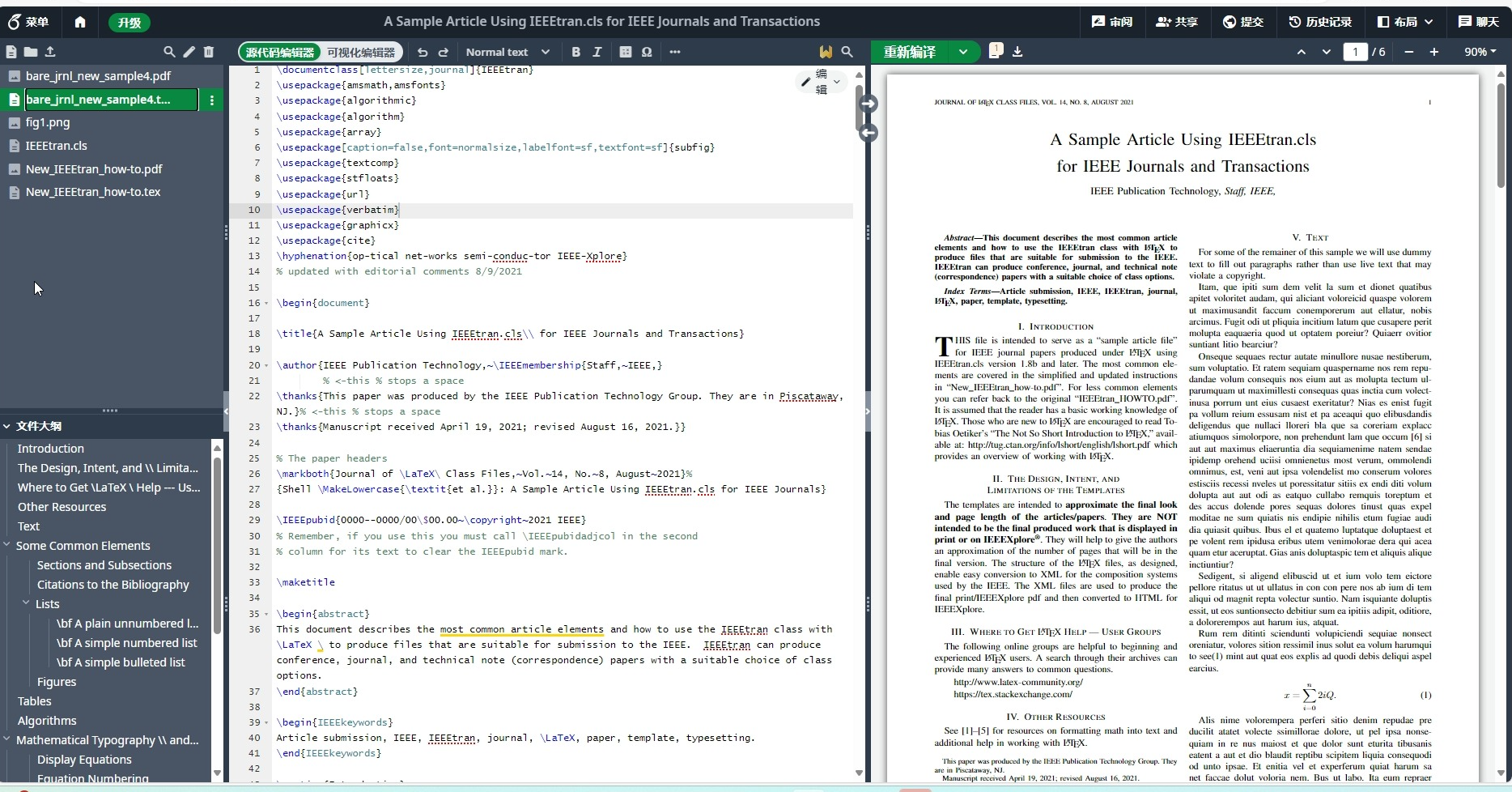Screen dimensions: 1512x792
Task: Open search in the editor toolbar
Action: pyautogui.click(x=847, y=52)
